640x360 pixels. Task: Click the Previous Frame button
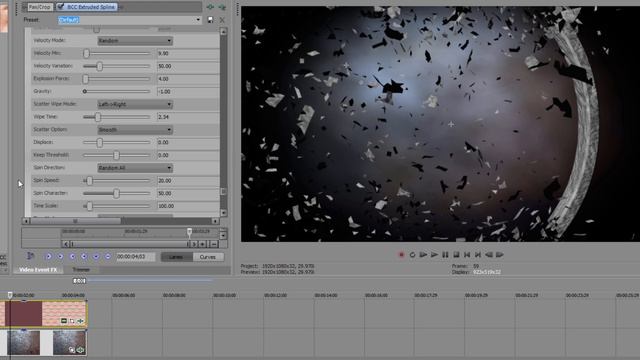click(x=489, y=255)
